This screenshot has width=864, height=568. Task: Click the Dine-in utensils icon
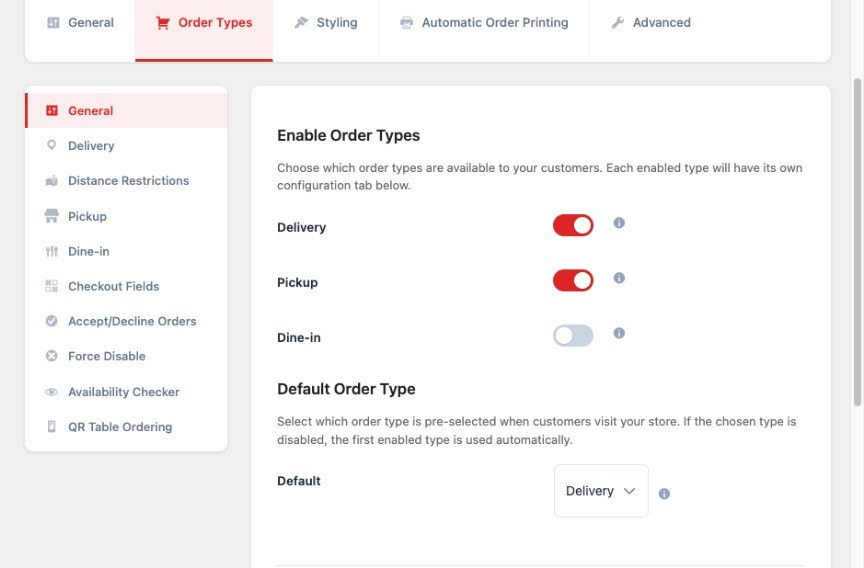coord(51,251)
